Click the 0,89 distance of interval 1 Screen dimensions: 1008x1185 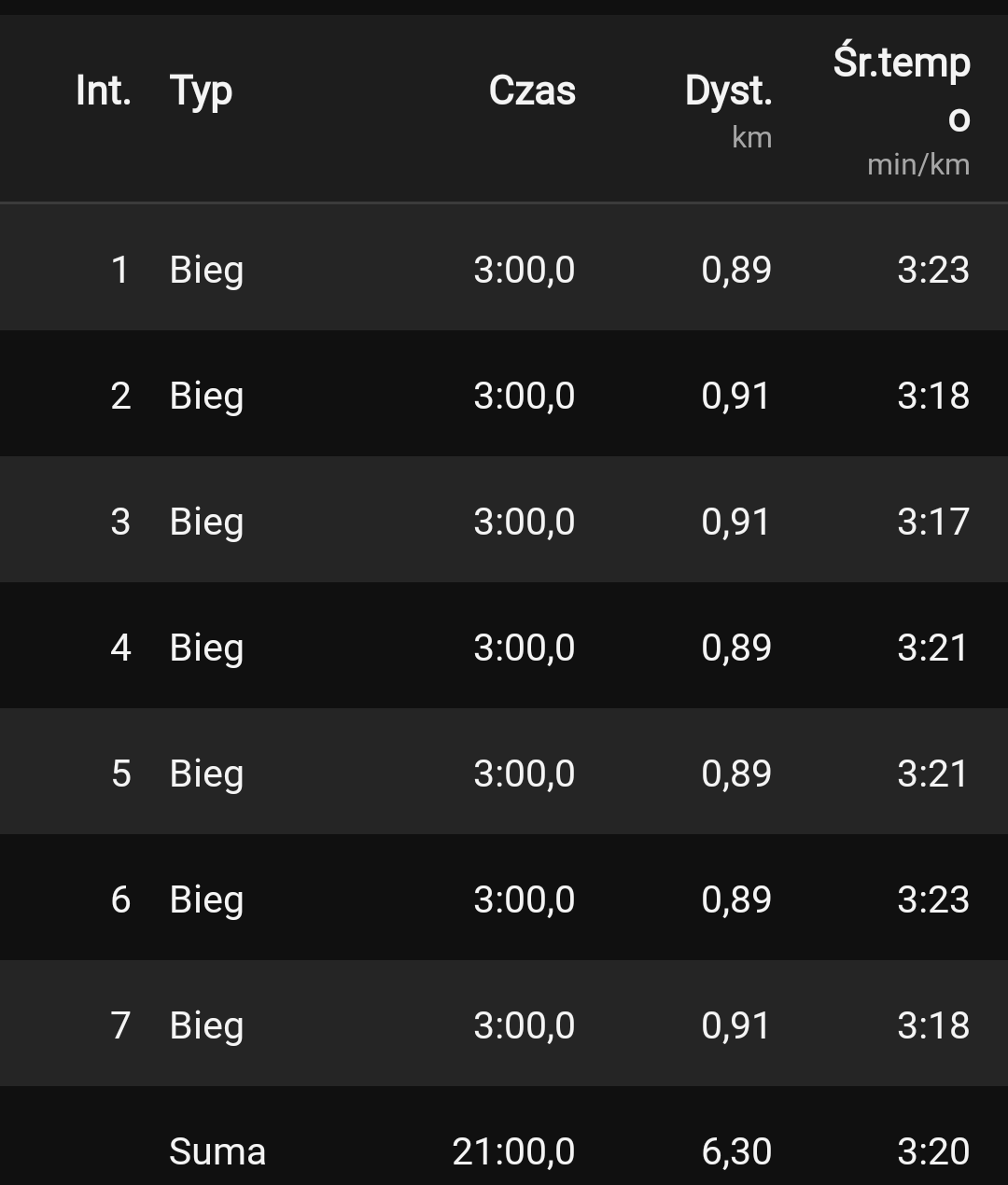736,270
